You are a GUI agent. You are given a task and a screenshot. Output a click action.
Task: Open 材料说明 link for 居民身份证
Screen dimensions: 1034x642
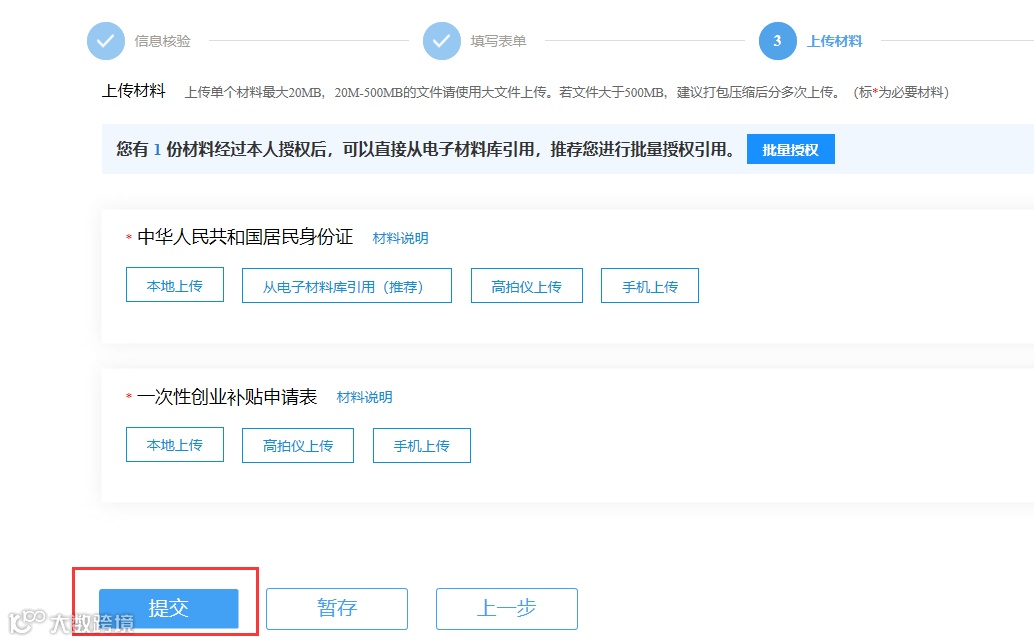(400, 238)
